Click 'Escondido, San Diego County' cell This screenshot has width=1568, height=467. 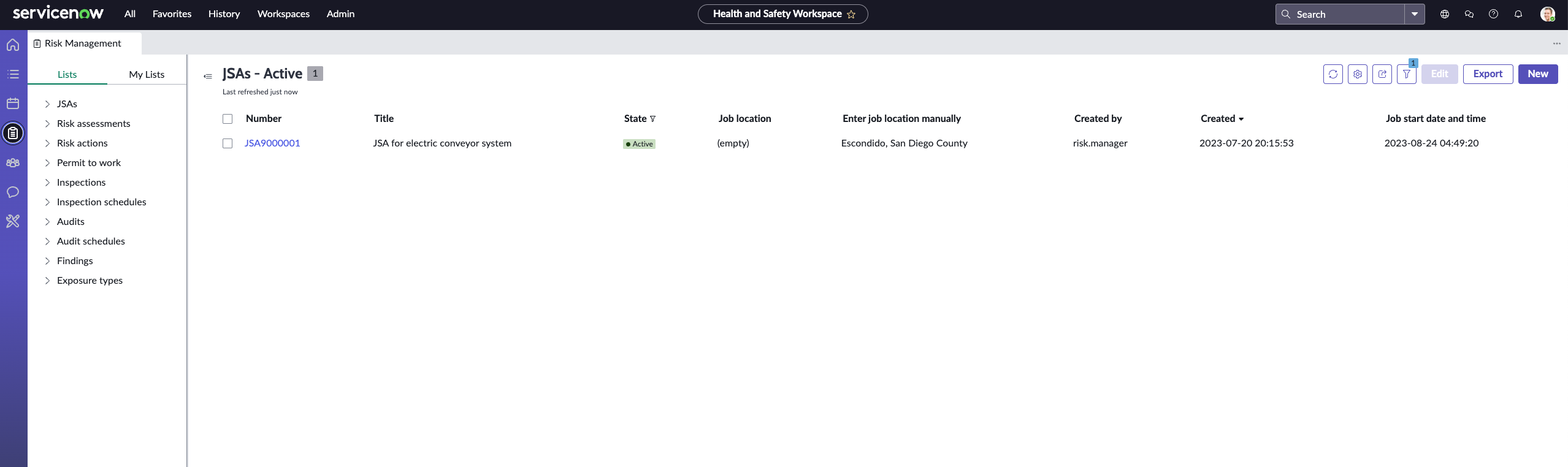(904, 143)
